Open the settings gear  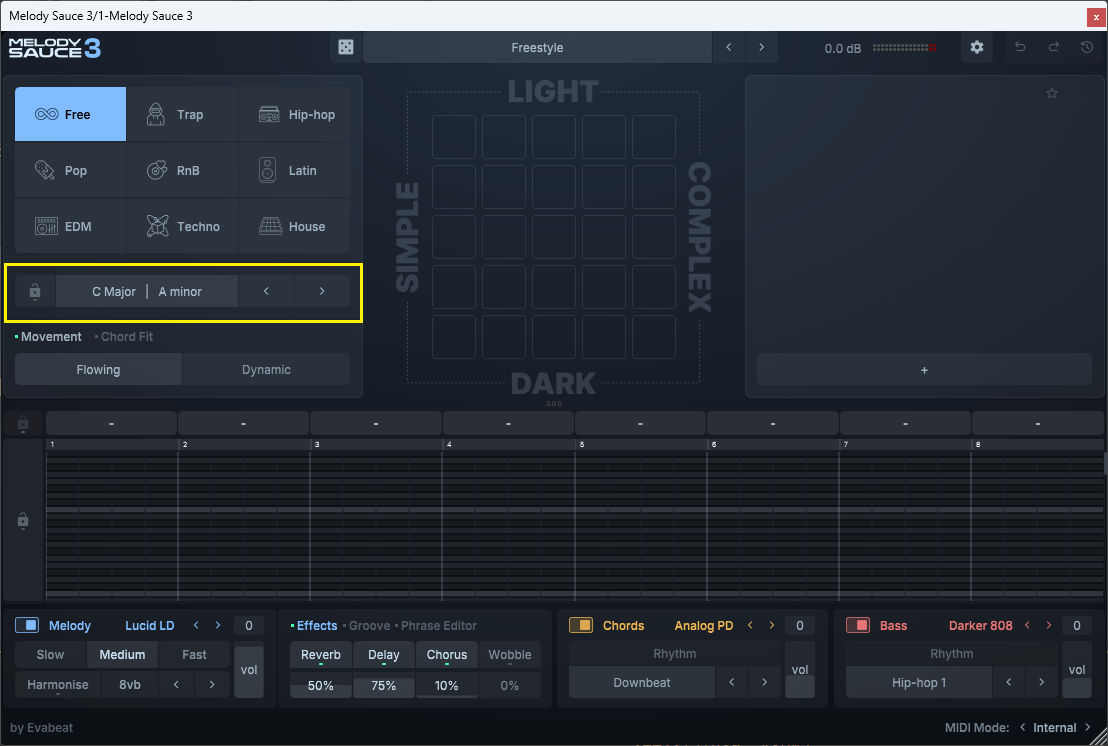click(977, 48)
